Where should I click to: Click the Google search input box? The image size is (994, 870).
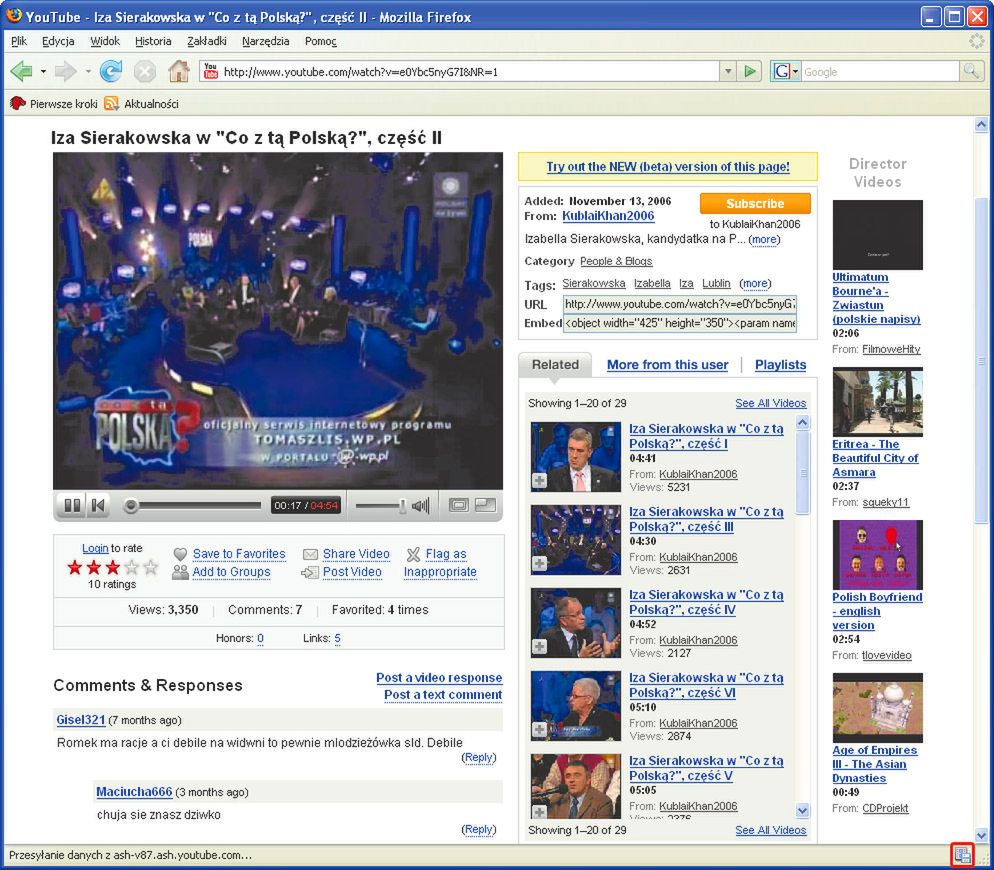[881, 72]
